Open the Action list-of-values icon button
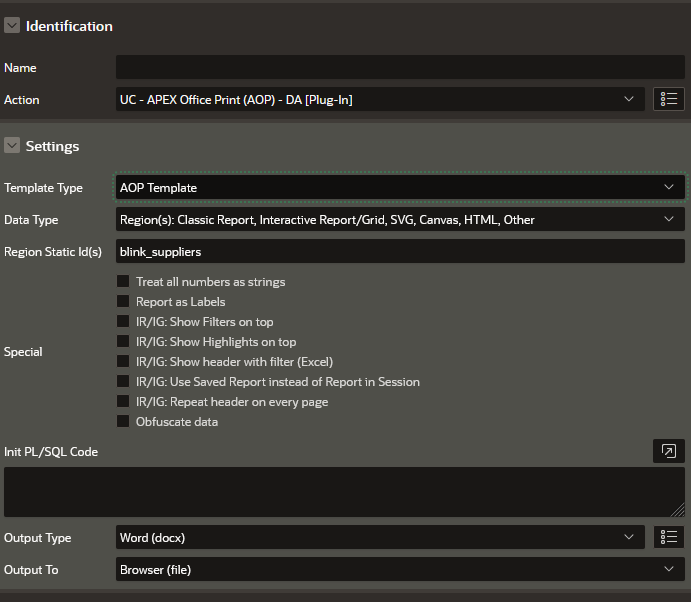 669,99
